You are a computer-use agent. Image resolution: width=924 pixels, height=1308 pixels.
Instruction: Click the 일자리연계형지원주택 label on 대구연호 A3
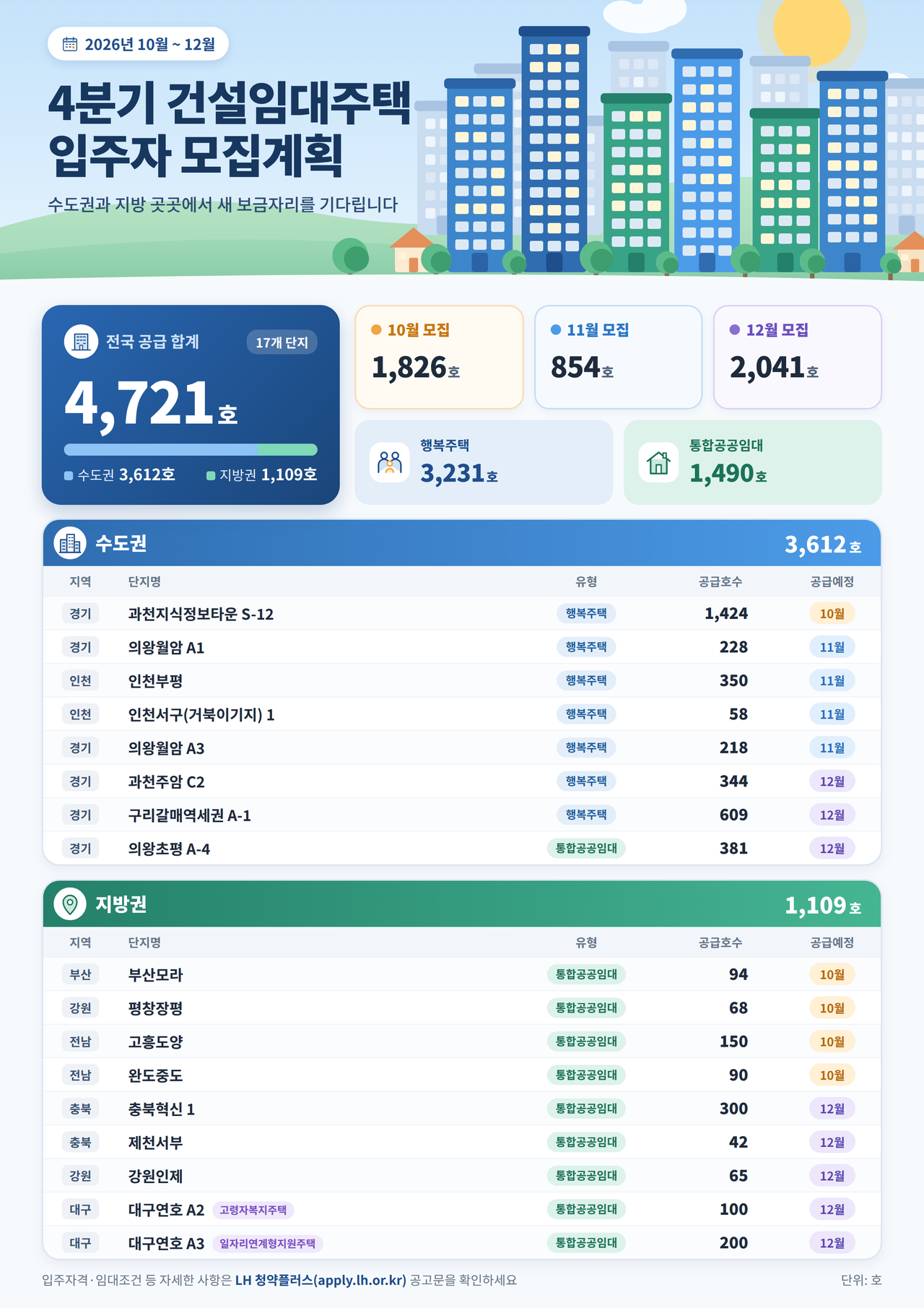(267, 1244)
